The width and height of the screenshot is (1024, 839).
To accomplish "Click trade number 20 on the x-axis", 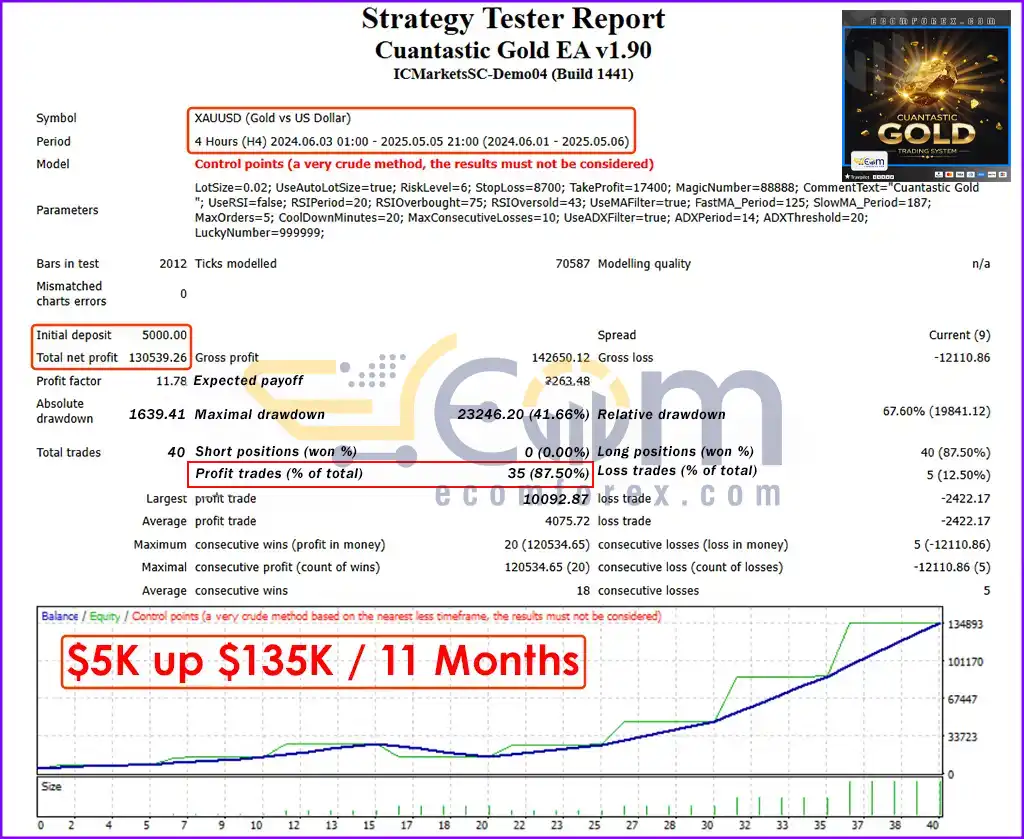I will [481, 825].
